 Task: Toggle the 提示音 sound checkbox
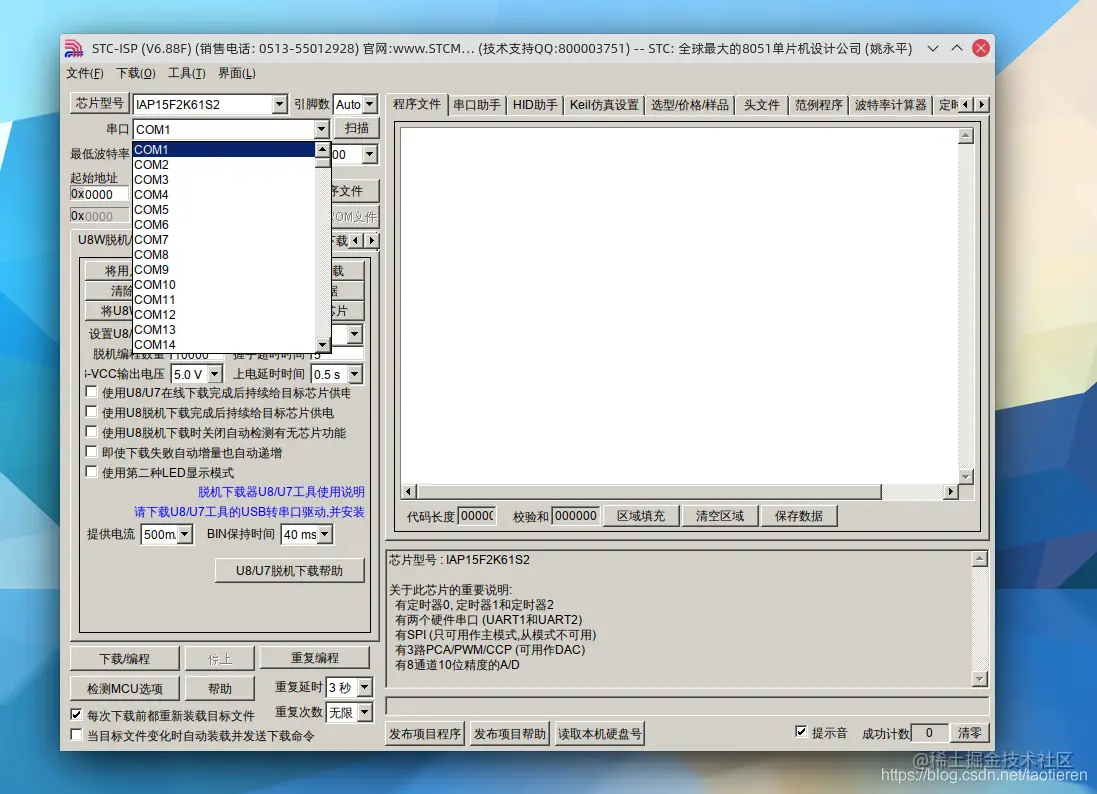point(801,732)
